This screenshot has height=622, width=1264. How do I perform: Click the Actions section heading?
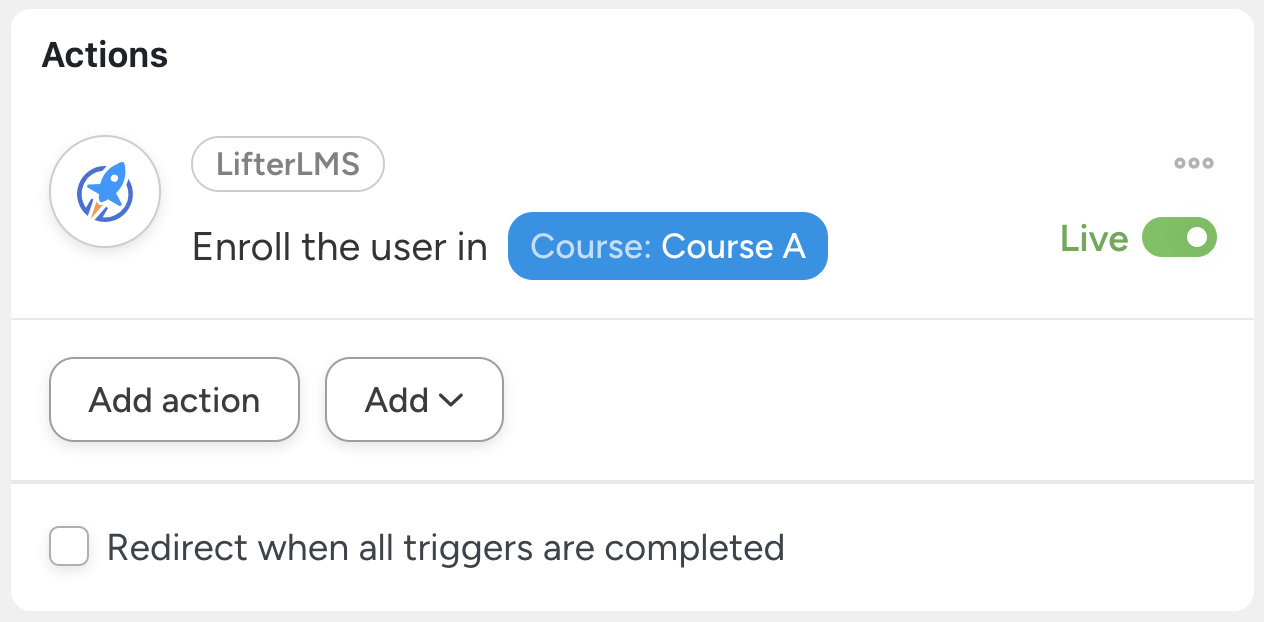click(x=105, y=55)
